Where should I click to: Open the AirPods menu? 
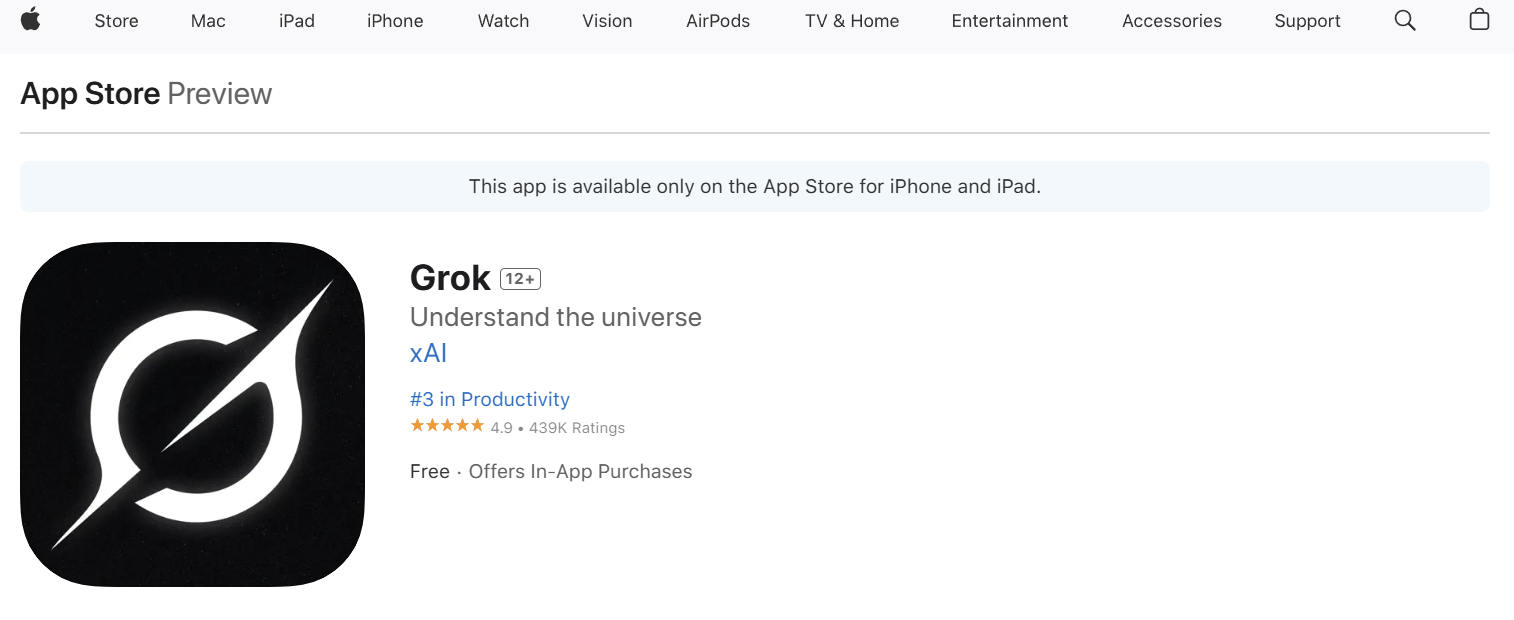click(x=718, y=21)
